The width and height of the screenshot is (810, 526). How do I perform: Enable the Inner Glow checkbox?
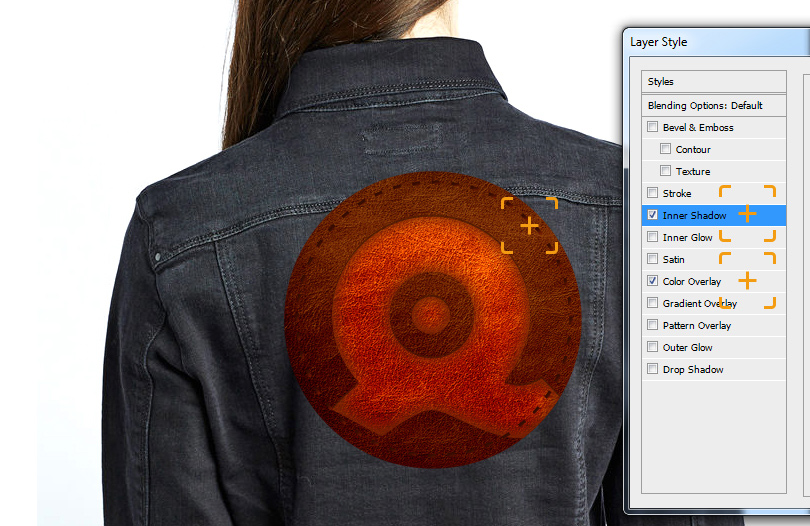point(652,237)
